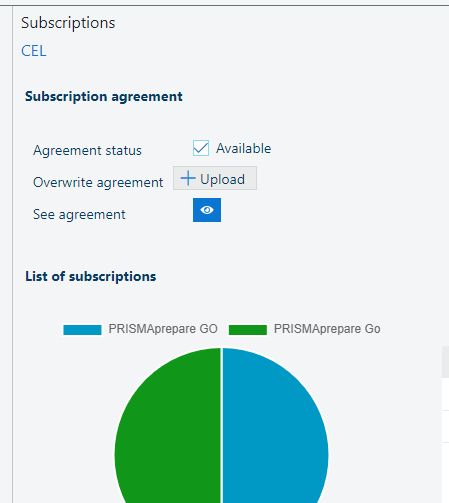Click the white table row at right edge
The image size is (449, 503).
pyautogui.click(x=445, y=394)
